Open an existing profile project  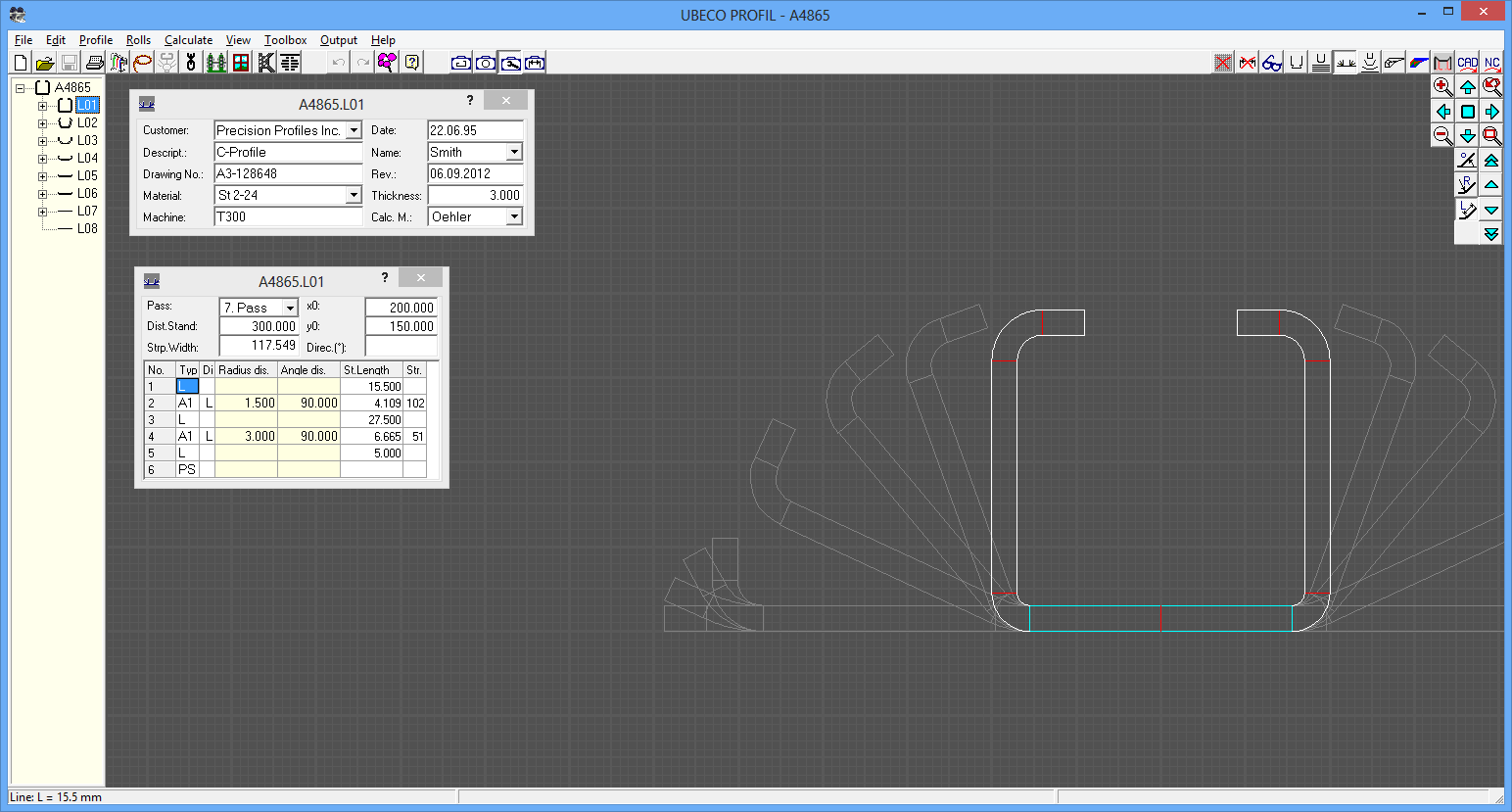click(x=45, y=62)
